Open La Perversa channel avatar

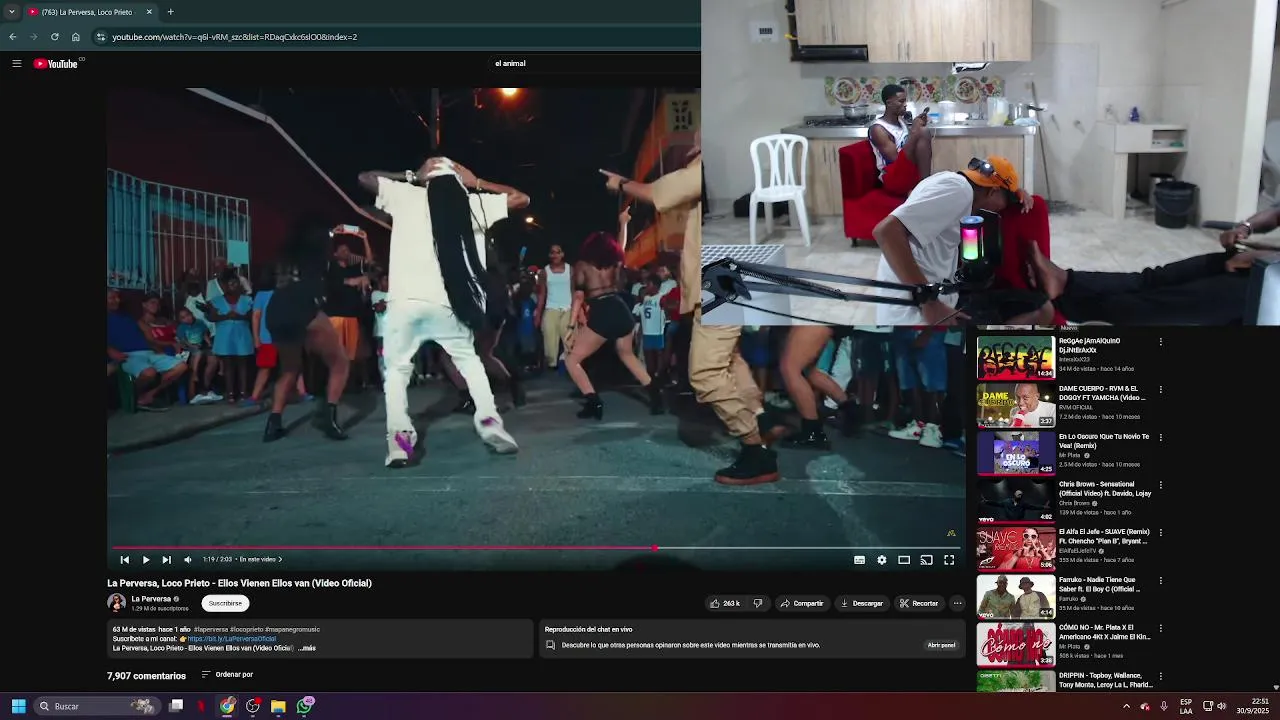116,602
